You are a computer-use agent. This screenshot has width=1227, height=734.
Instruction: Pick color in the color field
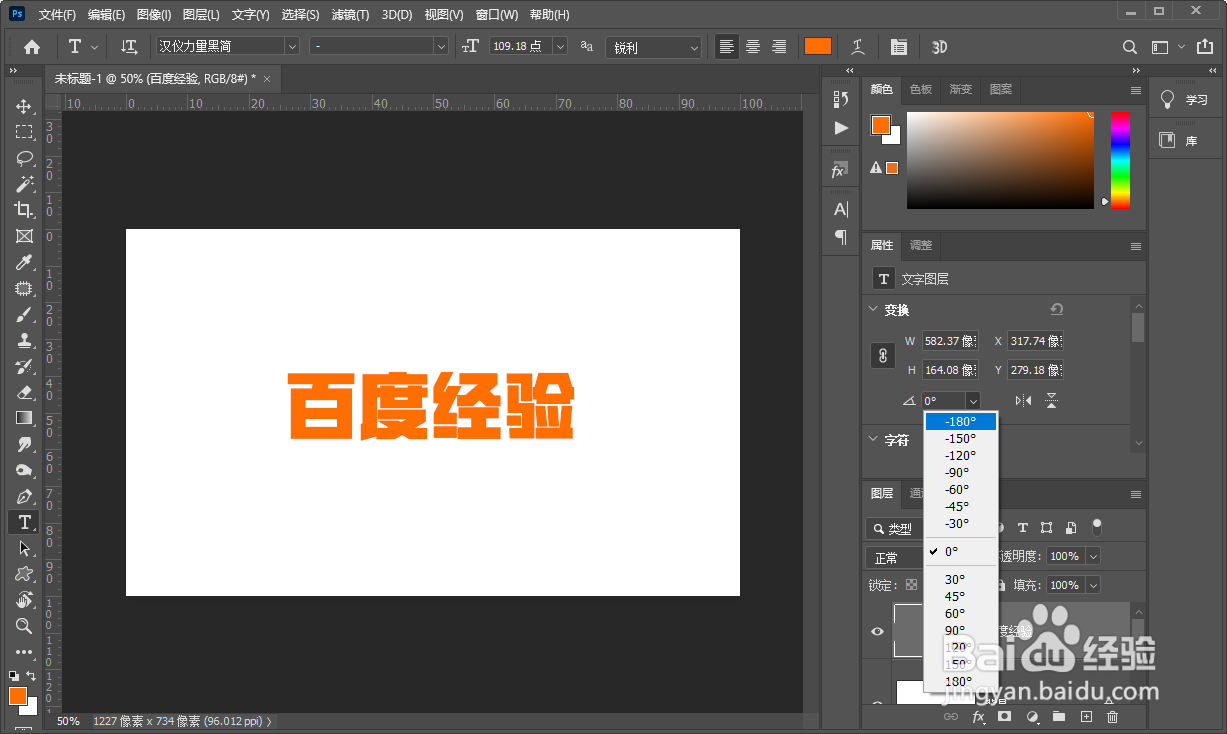(1000, 160)
